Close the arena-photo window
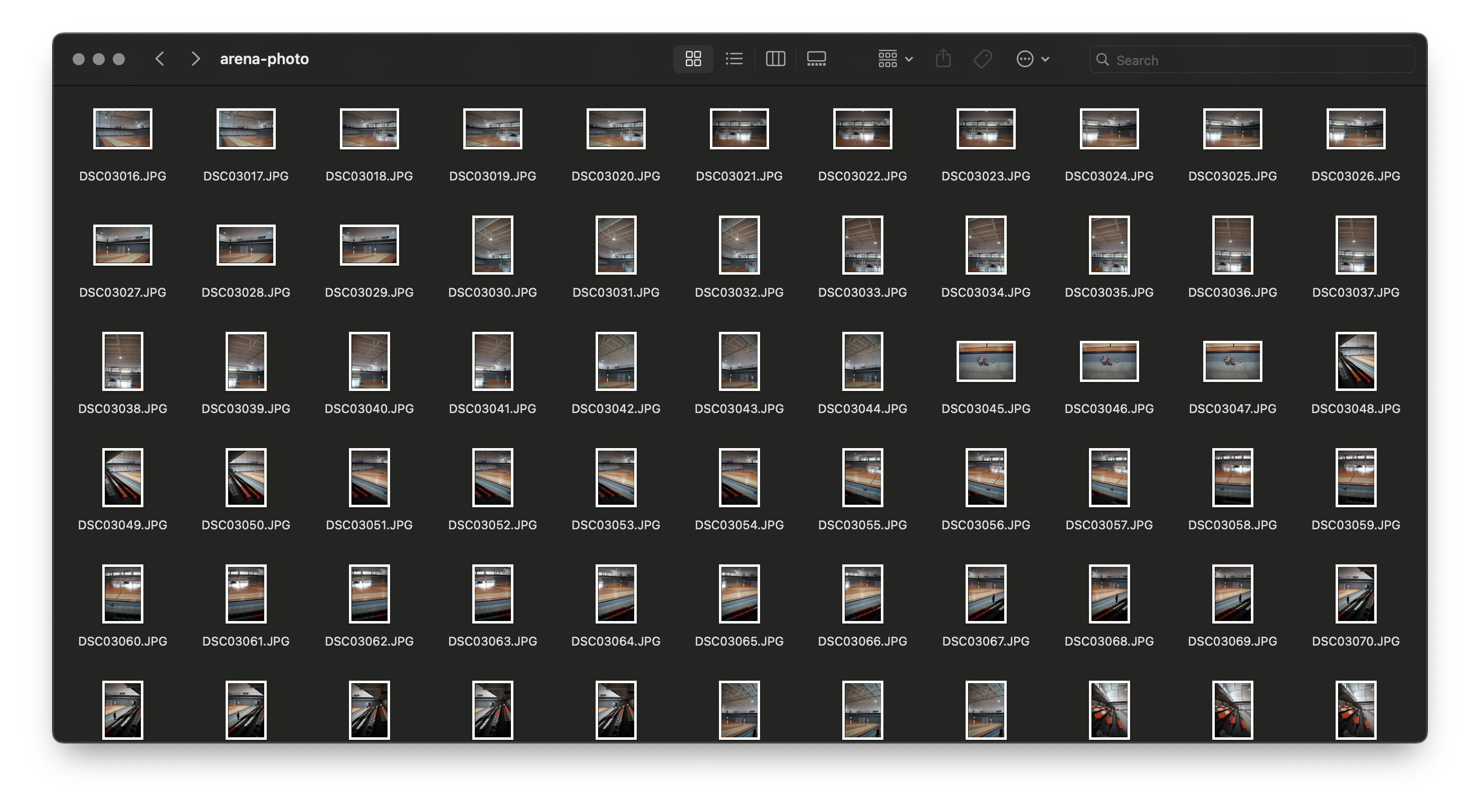1480x812 pixels. [x=79, y=59]
